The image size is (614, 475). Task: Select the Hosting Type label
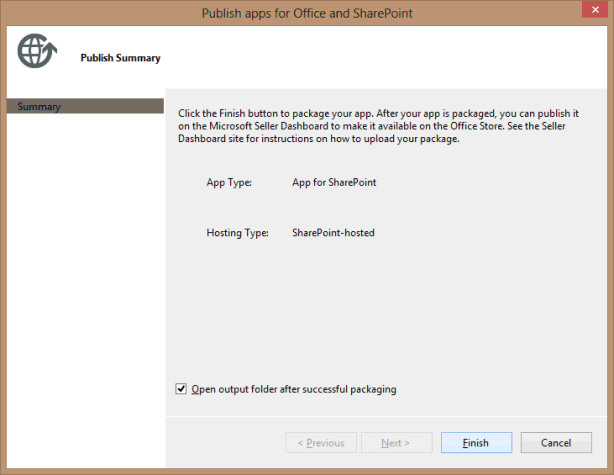(x=237, y=233)
